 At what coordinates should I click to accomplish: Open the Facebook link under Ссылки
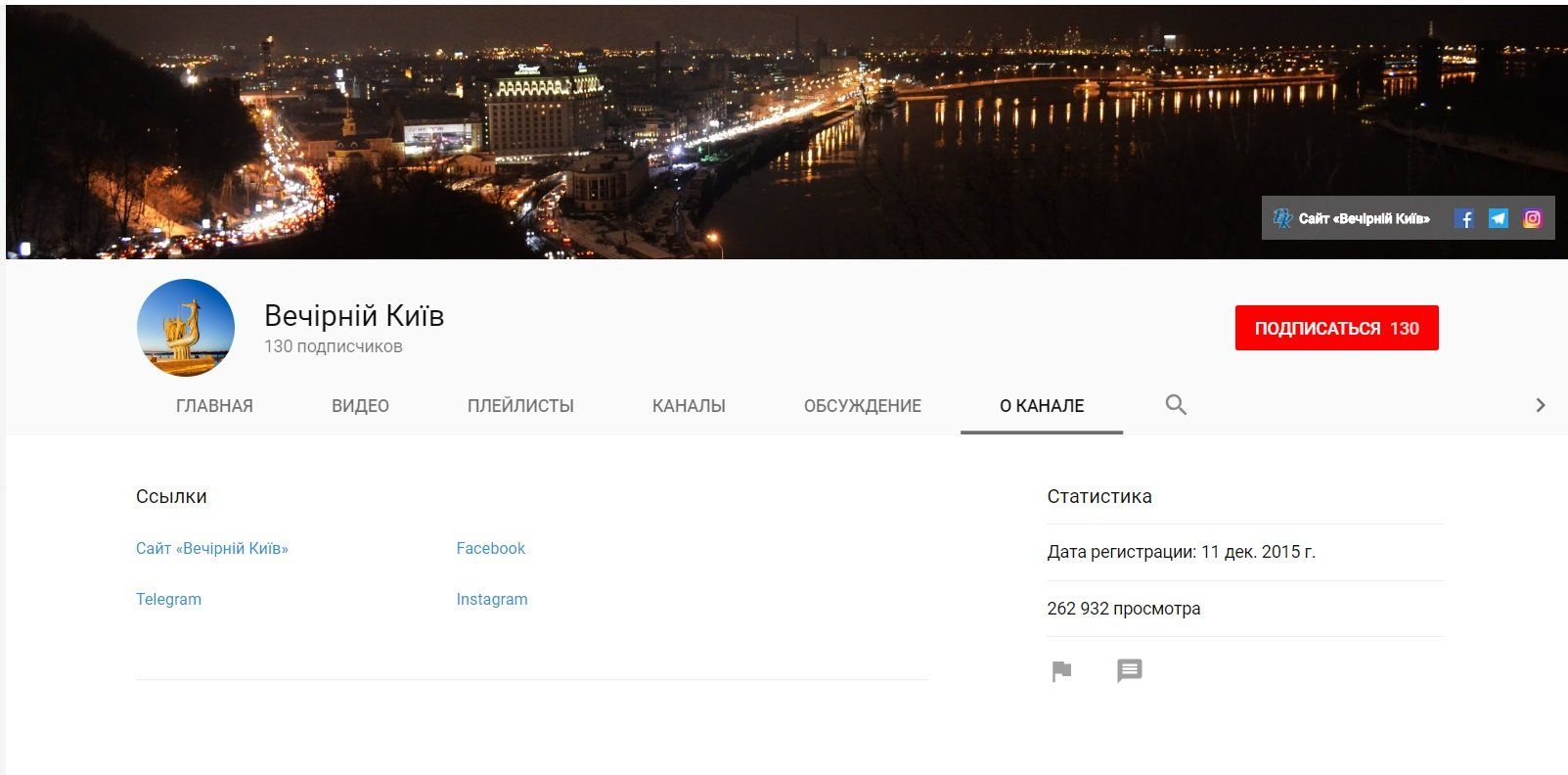pyautogui.click(x=491, y=549)
